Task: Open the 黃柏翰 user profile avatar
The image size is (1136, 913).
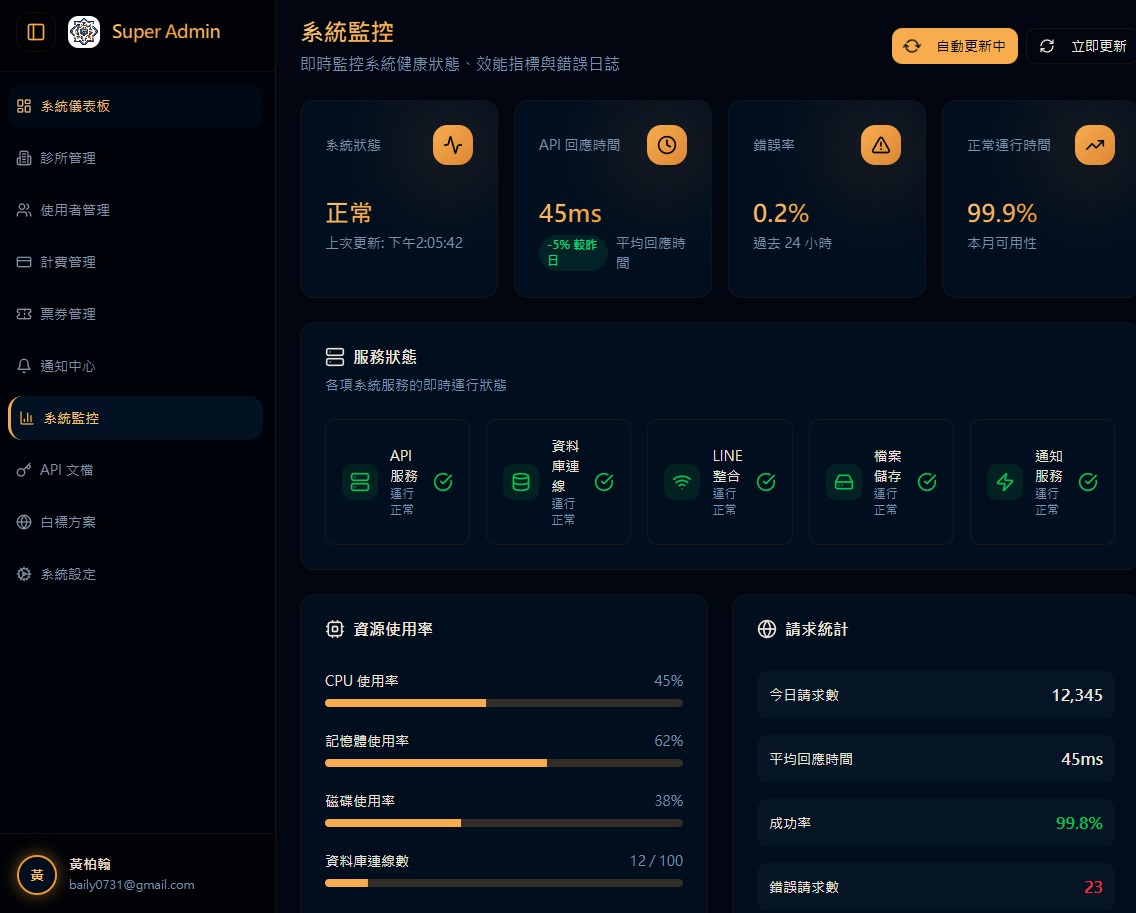Action: (x=37, y=875)
